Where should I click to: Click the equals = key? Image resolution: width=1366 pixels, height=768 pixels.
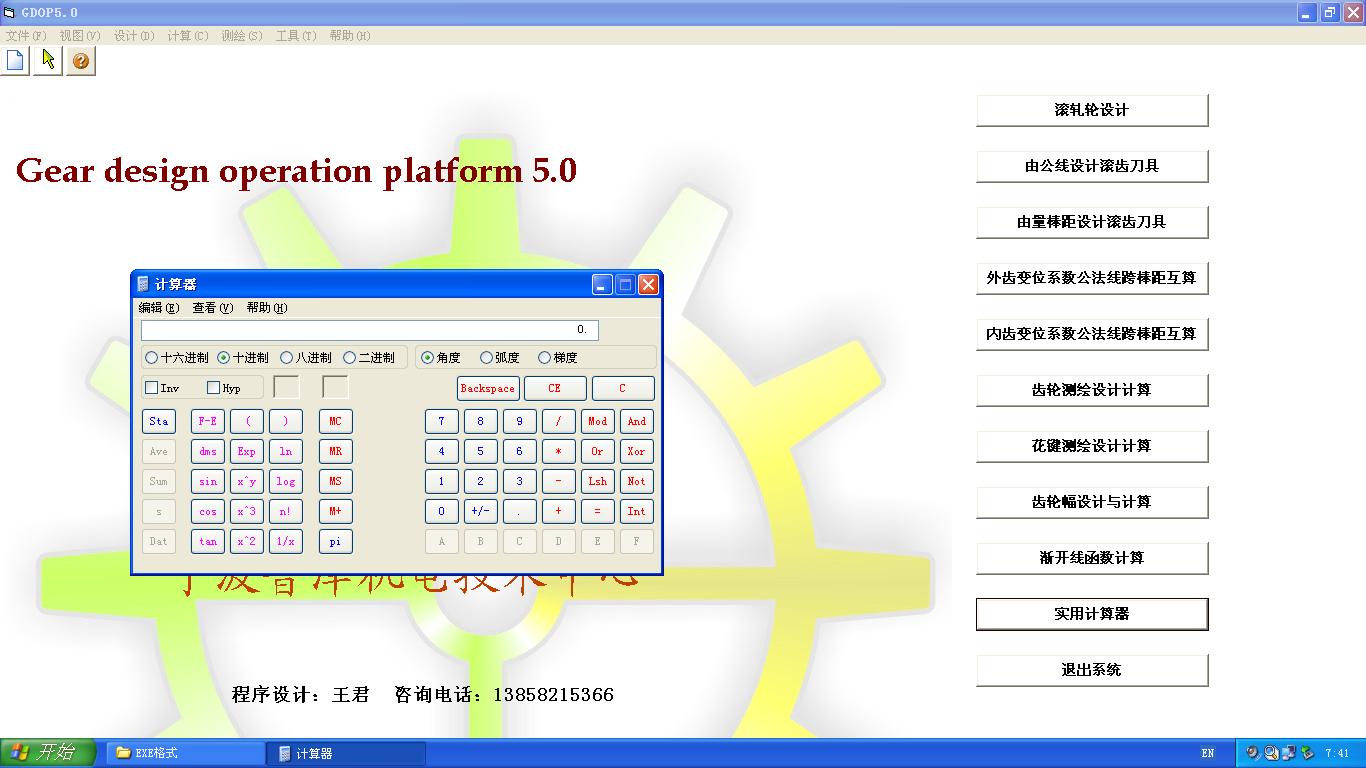tap(597, 511)
